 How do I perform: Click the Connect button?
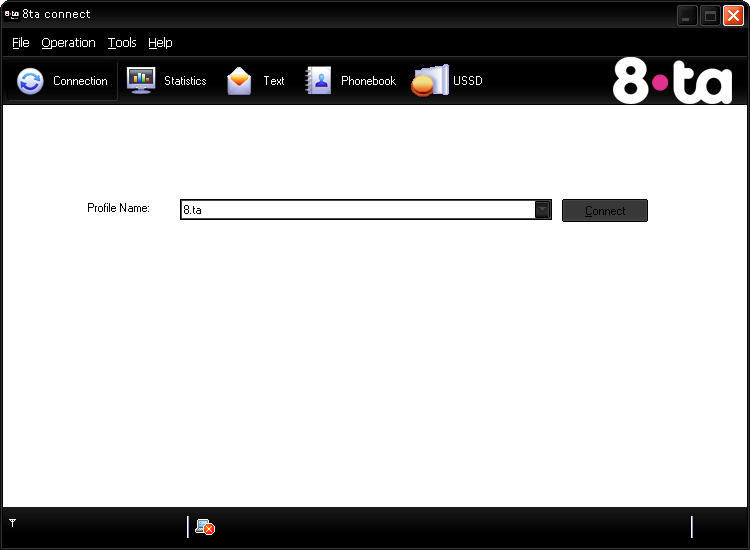605,210
